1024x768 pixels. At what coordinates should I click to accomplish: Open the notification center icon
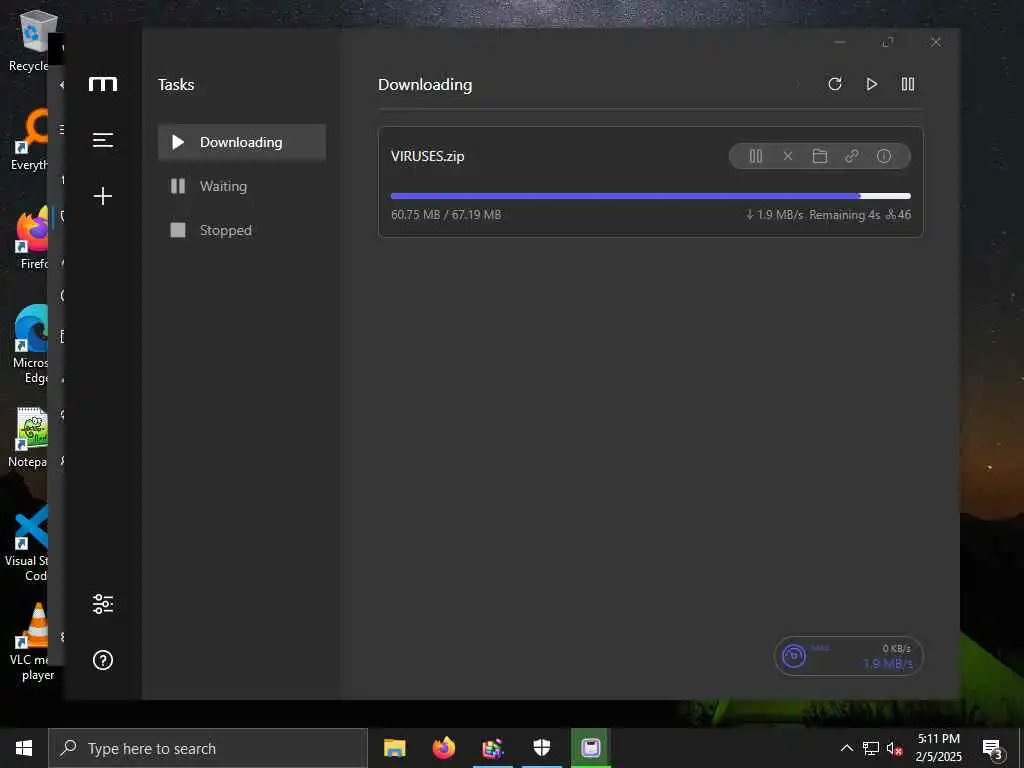coord(993,750)
